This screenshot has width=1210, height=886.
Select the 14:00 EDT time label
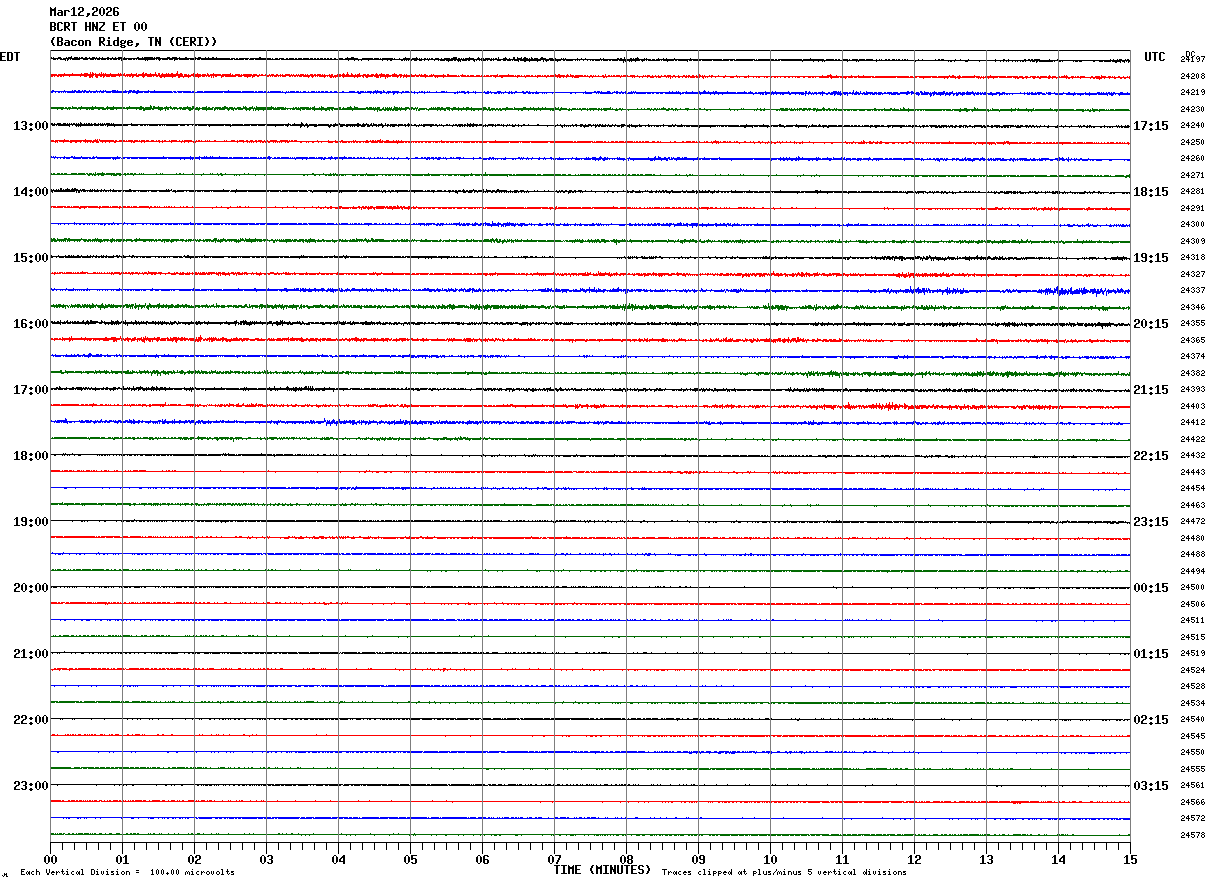(31, 192)
